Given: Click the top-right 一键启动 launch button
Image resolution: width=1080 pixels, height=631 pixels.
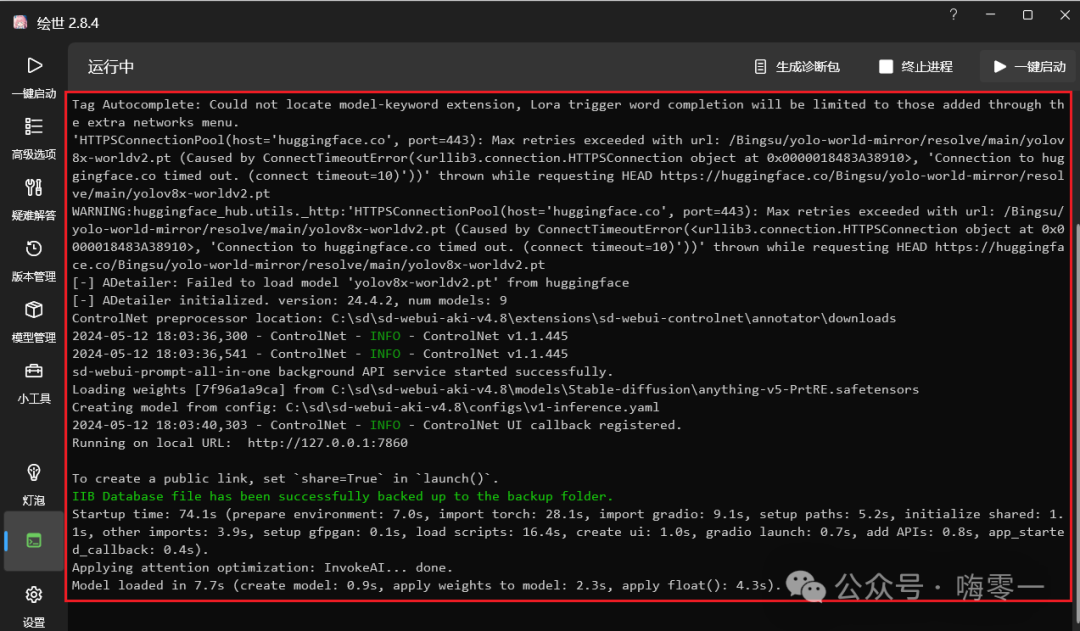Looking at the screenshot, I should click(x=1030, y=67).
